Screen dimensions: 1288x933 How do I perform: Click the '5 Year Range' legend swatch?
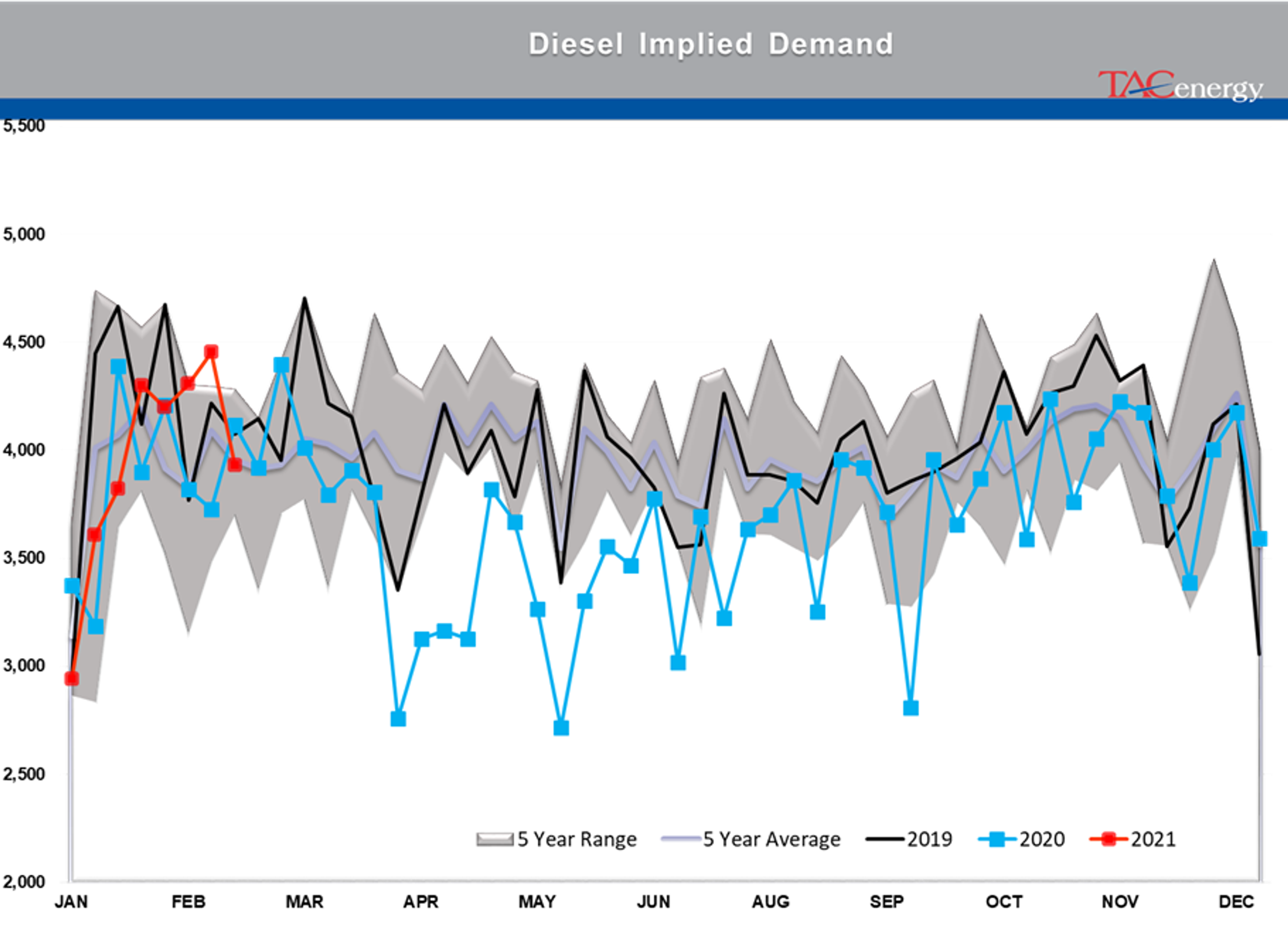tap(495, 839)
